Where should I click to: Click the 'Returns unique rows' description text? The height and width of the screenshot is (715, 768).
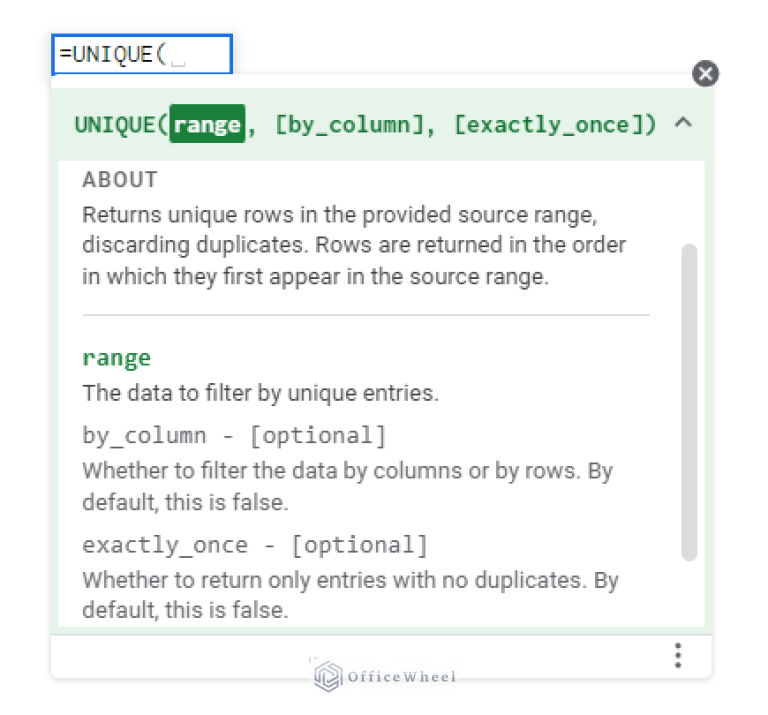[354, 245]
